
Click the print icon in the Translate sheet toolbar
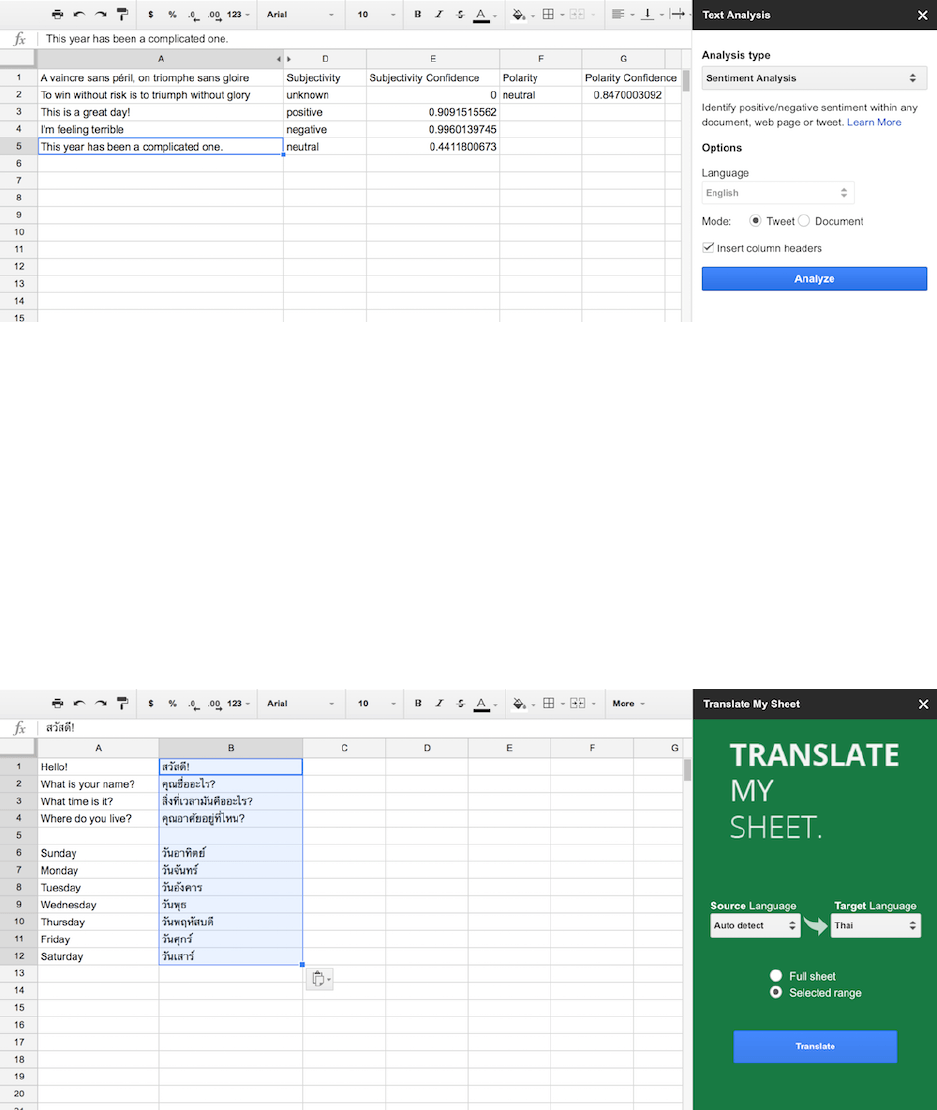(57, 703)
